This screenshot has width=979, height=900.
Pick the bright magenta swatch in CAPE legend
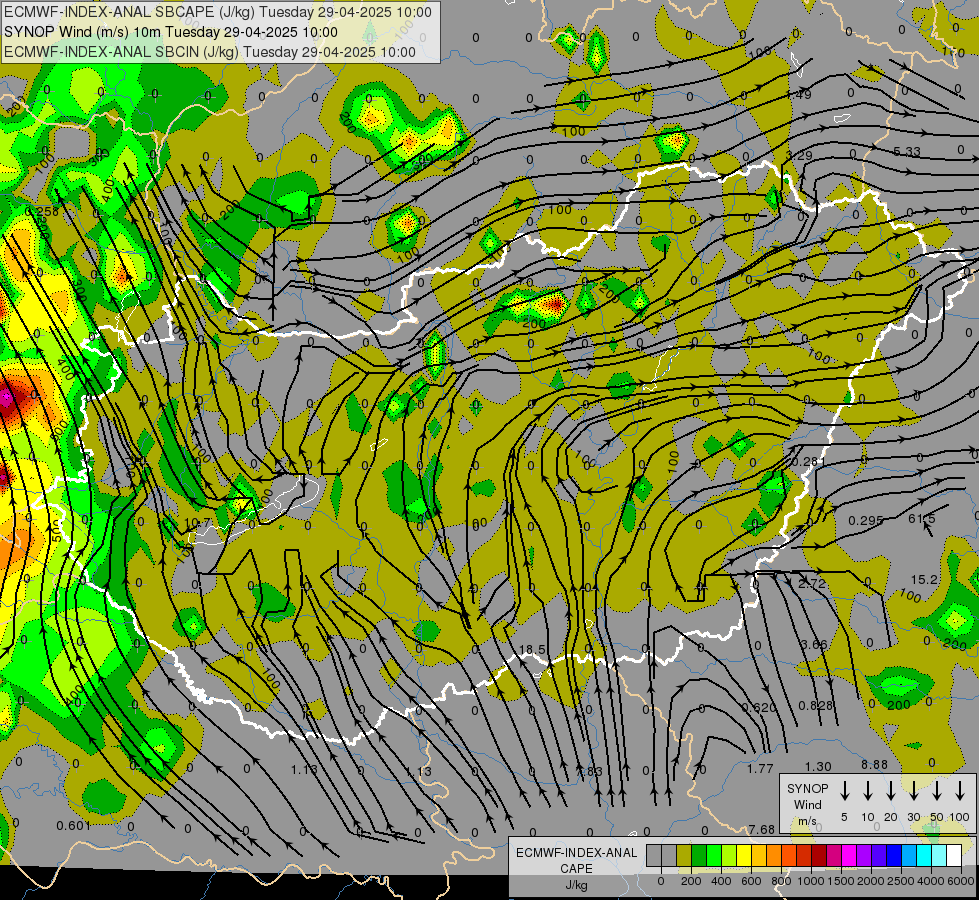coord(849,856)
